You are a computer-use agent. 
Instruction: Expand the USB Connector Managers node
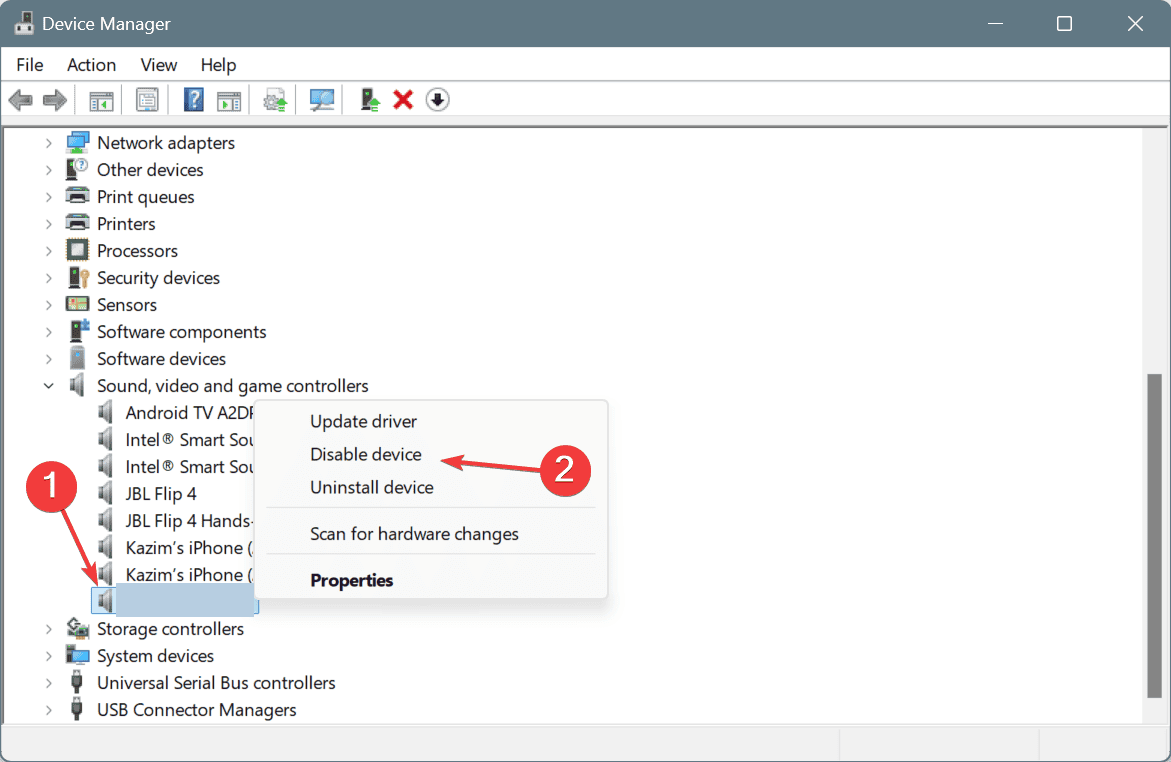(x=49, y=710)
